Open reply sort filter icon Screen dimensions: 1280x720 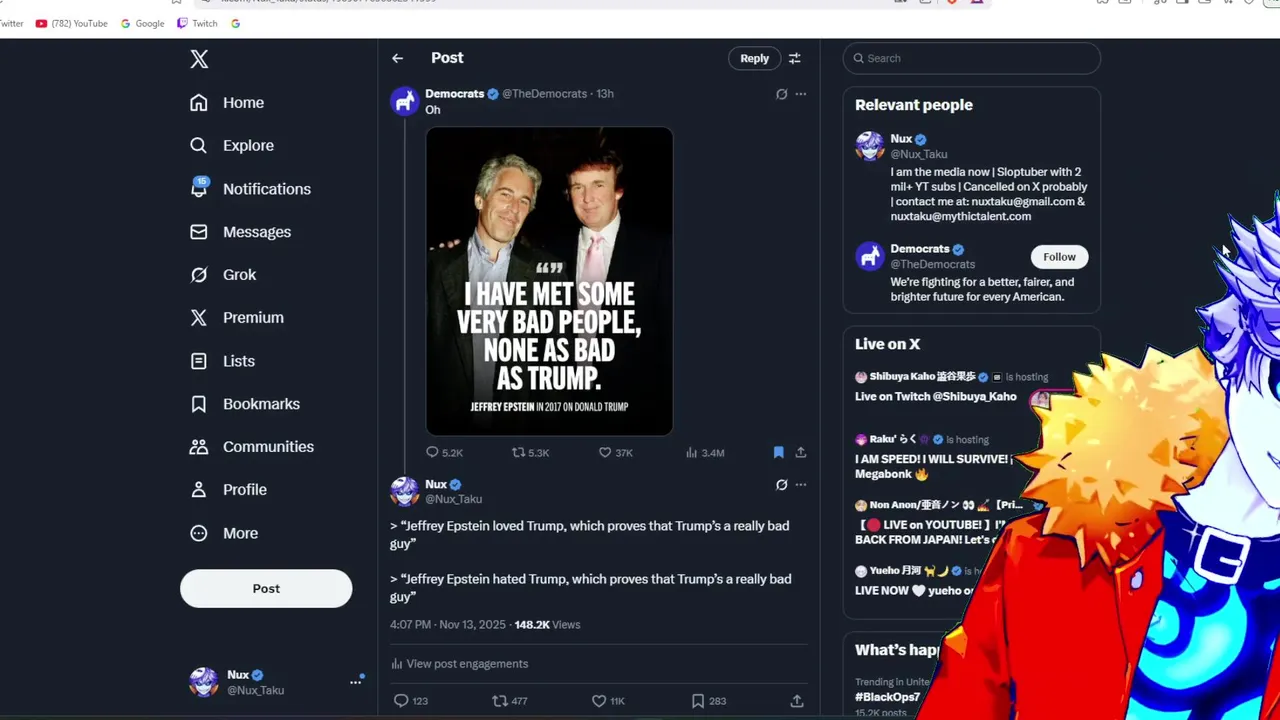pyautogui.click(x=795, y=59)
